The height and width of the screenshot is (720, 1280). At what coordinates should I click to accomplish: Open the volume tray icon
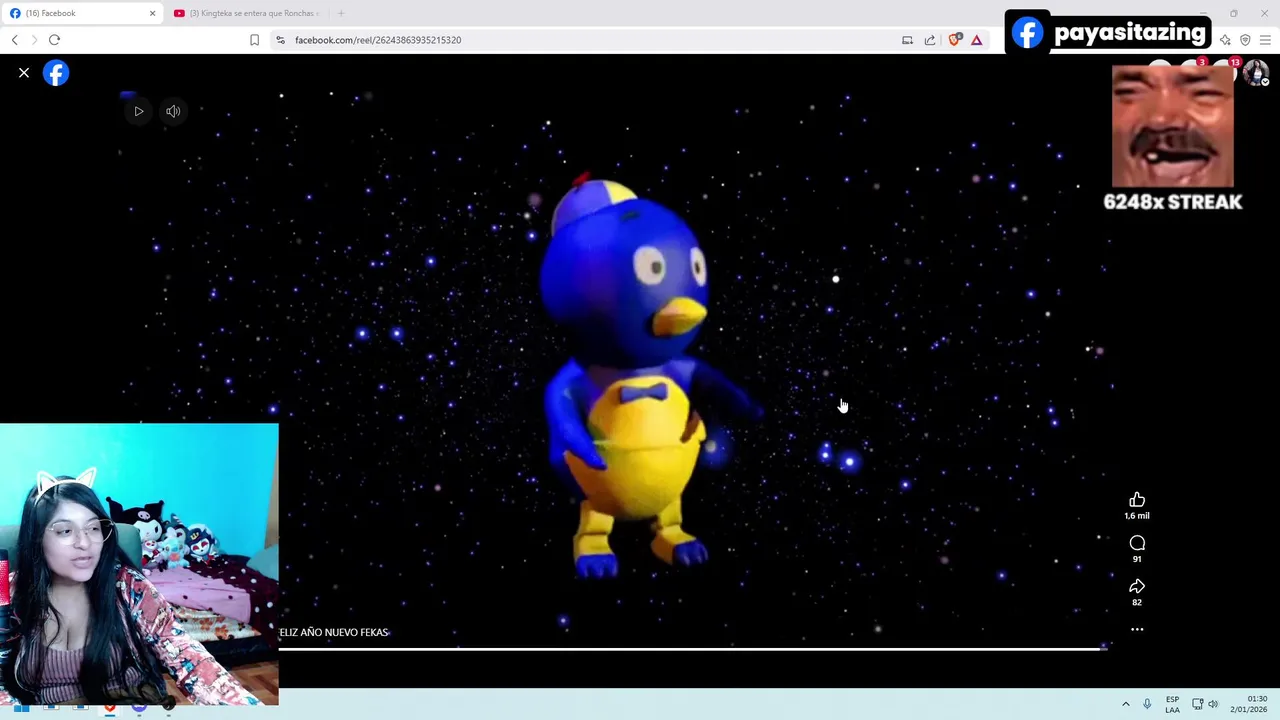coord(1213,704)
